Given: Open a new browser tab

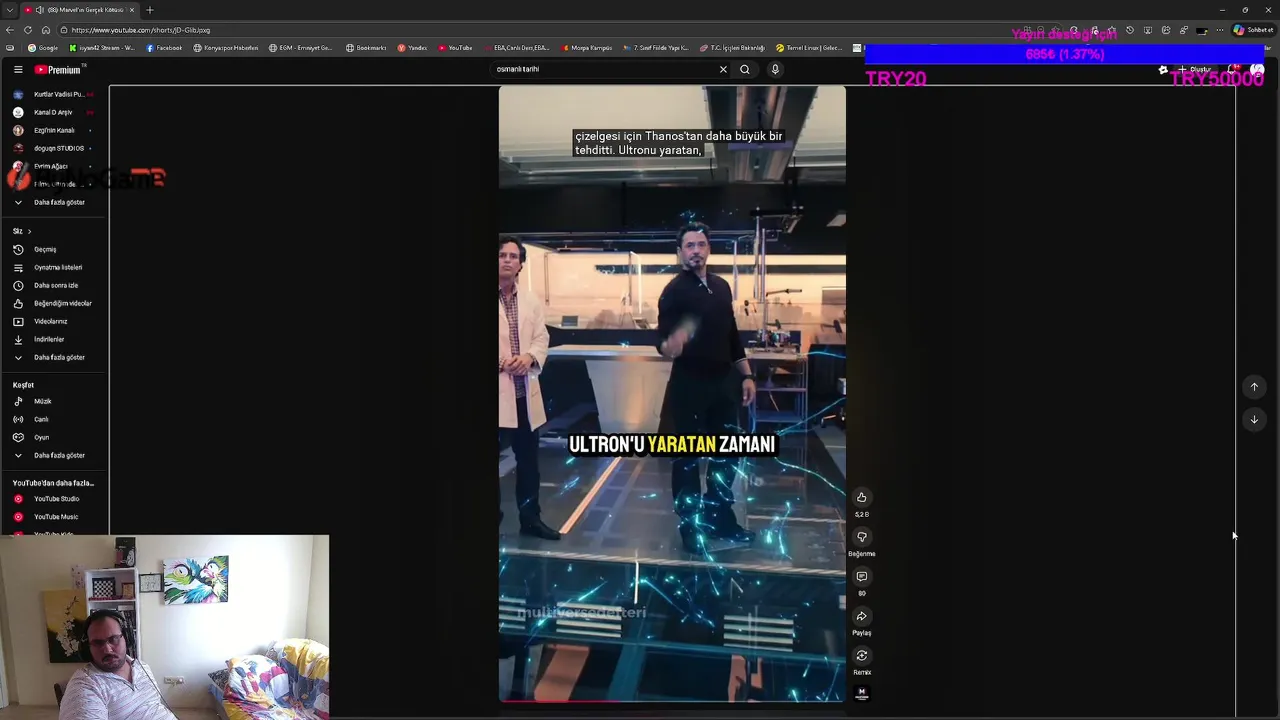Looking at the screenshot, I should pos(150,10).
